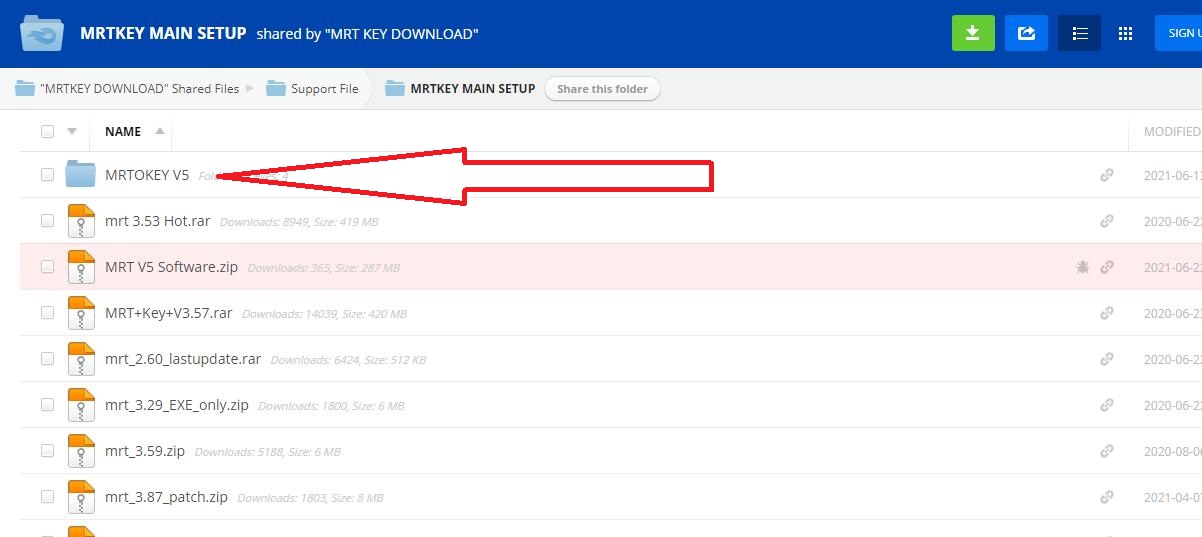The height and width of the screenshot is (537, 1202).
Task: Open the MRTOKEY V5 folder icon
Action: pyautogui.click(x=80, y=174)
